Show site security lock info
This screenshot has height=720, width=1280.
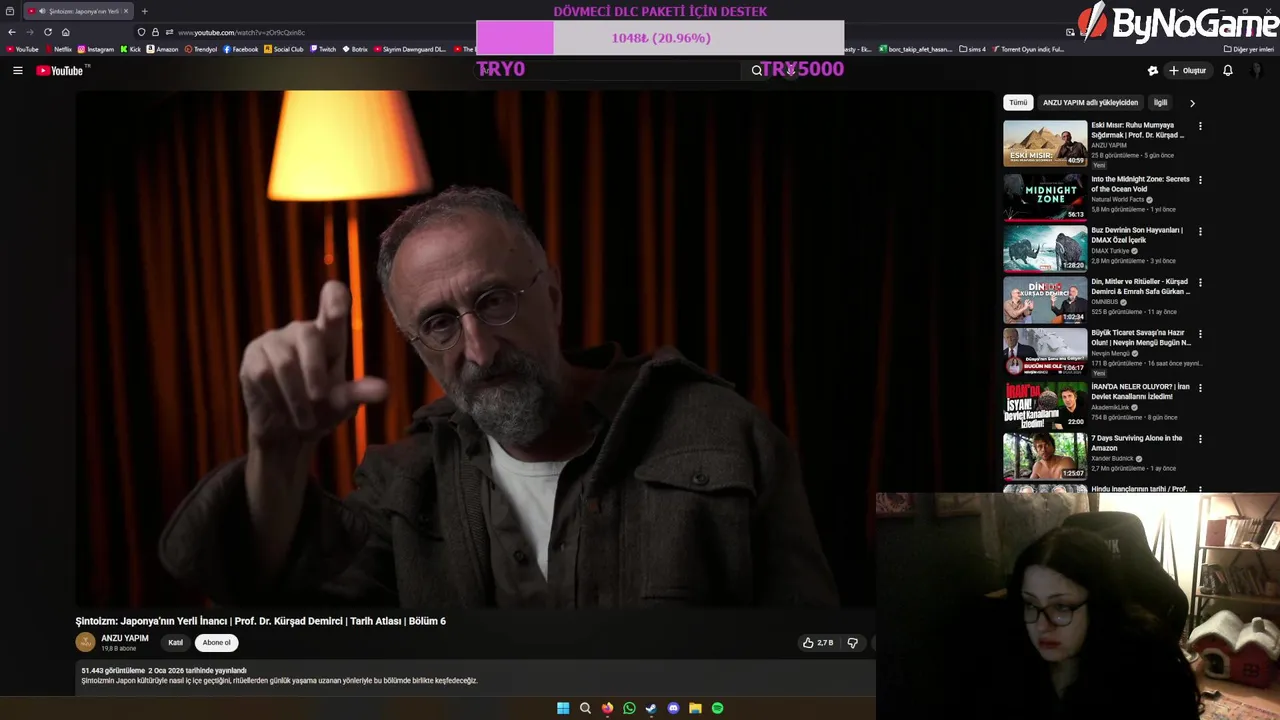pyautogui.click(x=155, y=32)
